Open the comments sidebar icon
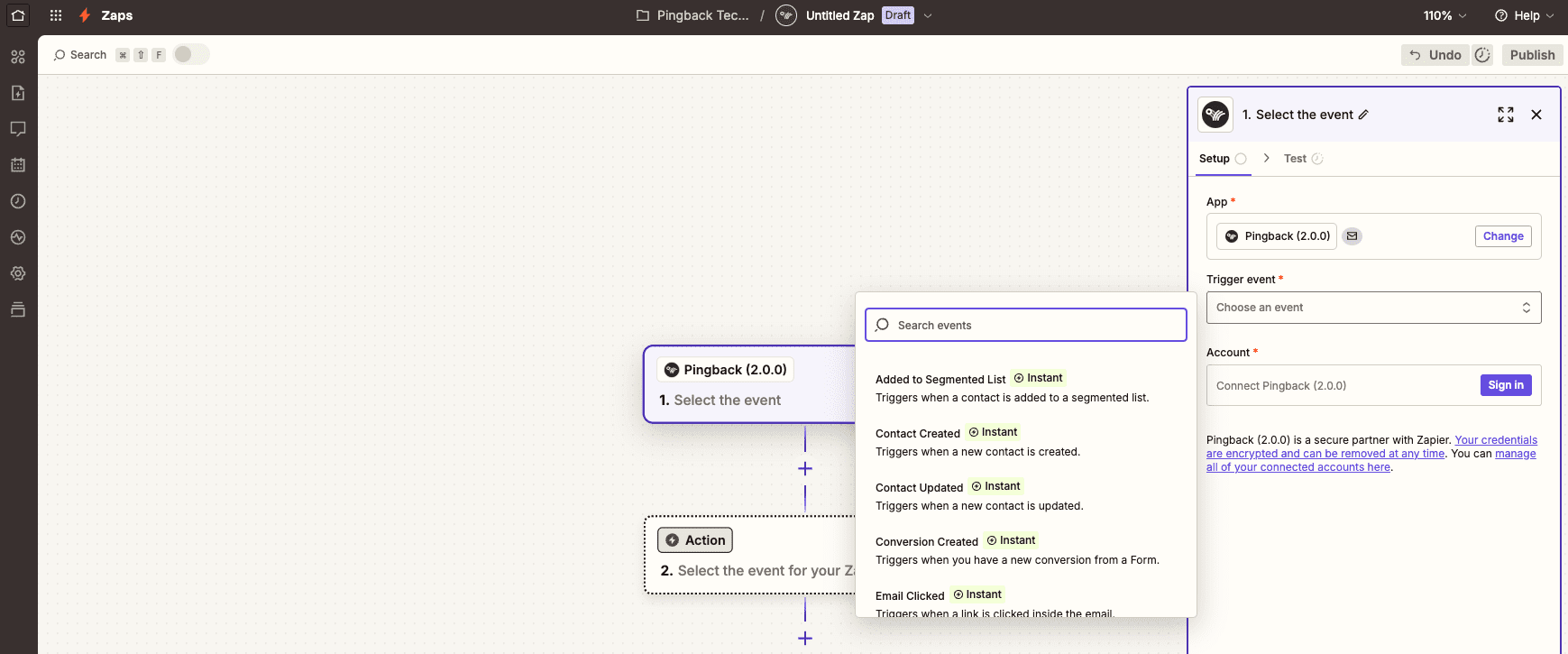 pyautogui.click(x=18, y=129)
